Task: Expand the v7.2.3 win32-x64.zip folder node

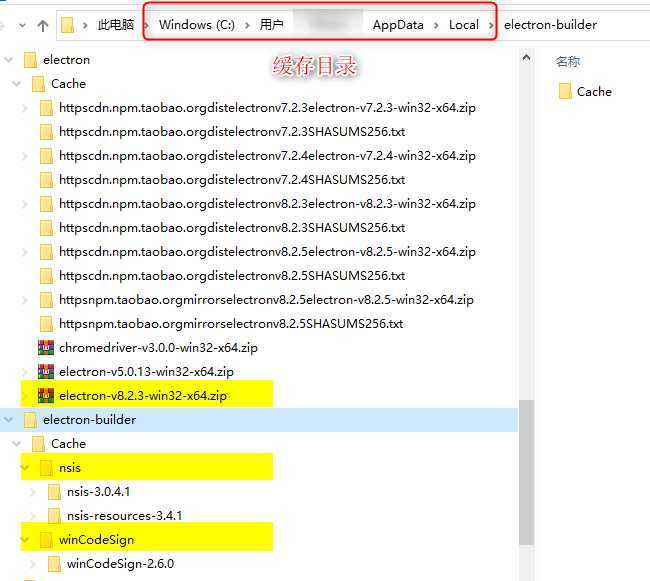Action: pos(25,108)
